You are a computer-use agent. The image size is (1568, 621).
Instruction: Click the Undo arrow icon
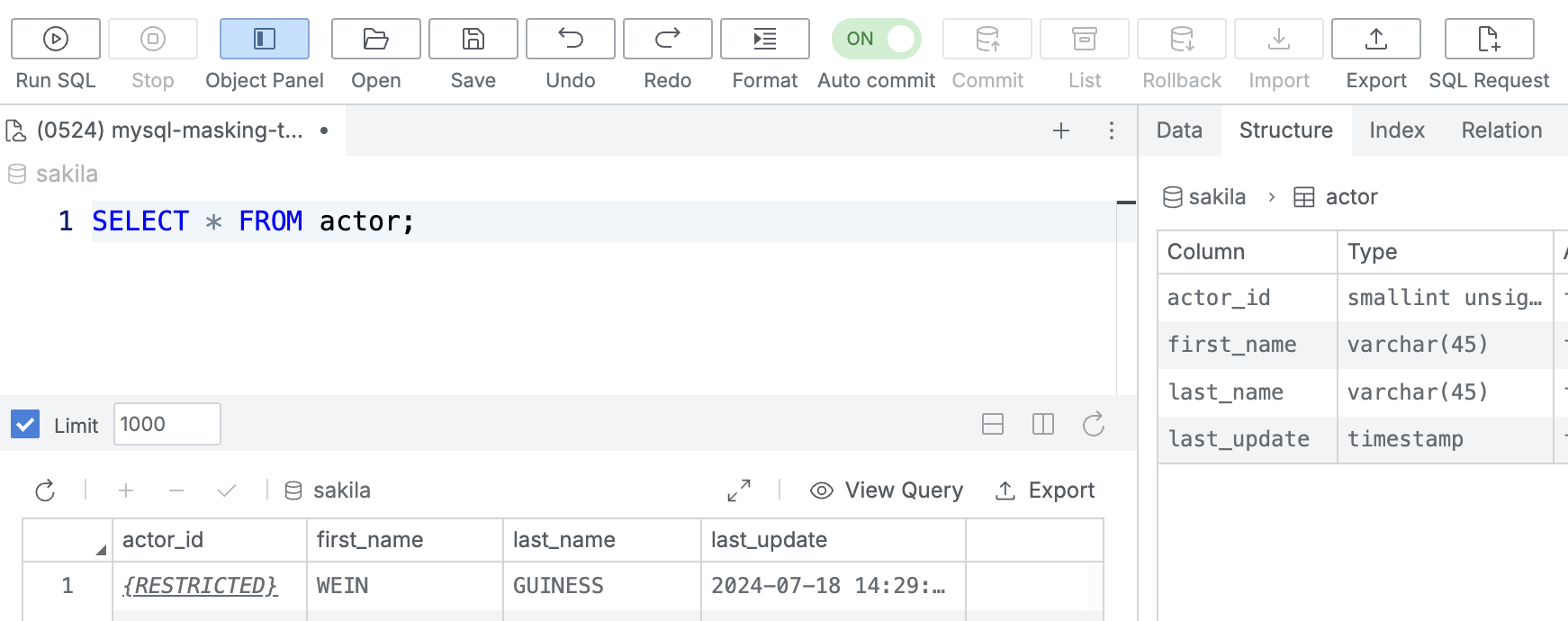pyautogui.click(x=570, y=39)
